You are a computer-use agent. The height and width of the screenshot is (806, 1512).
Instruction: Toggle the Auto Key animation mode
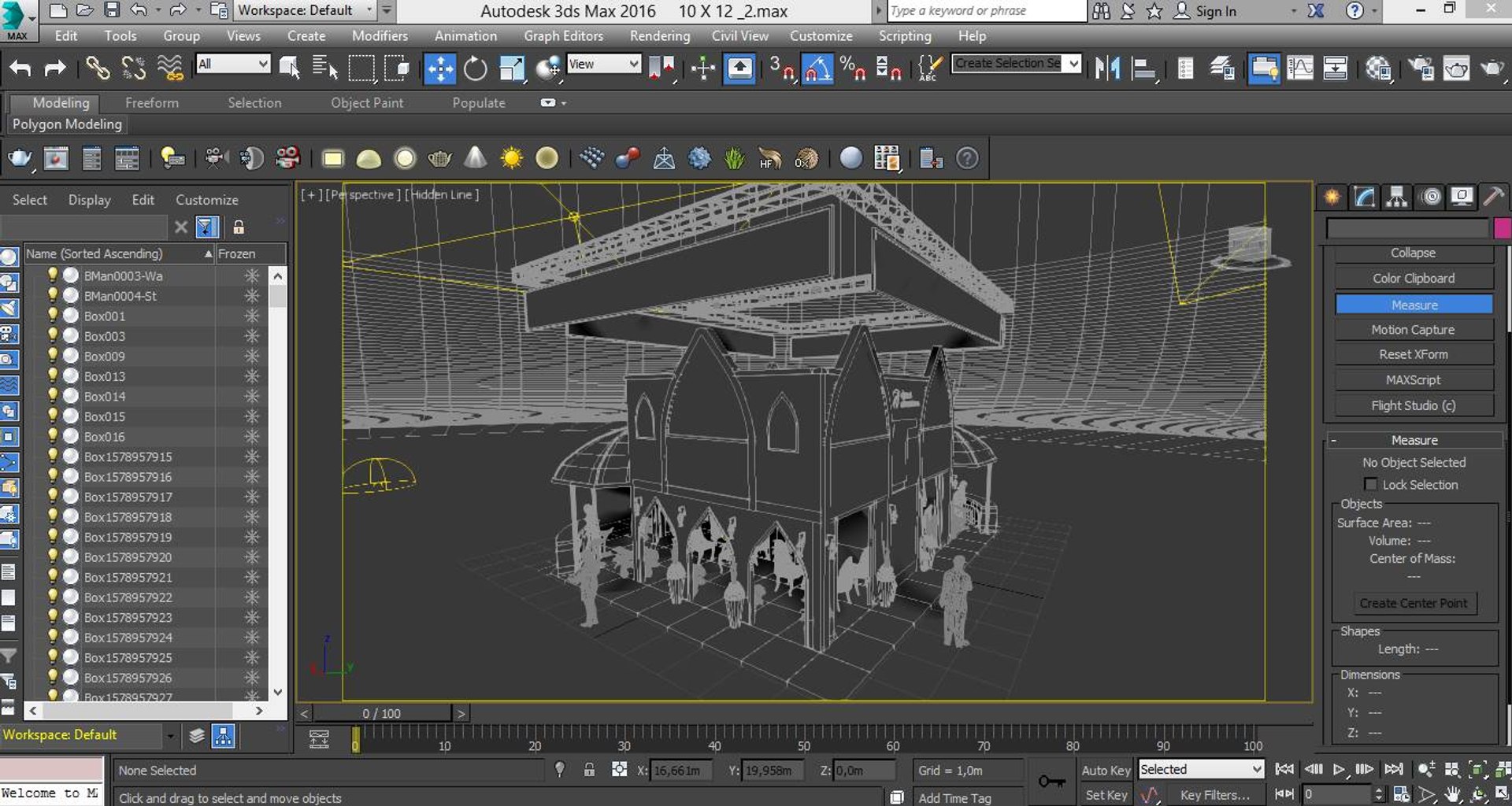(x=1105, y=770)
